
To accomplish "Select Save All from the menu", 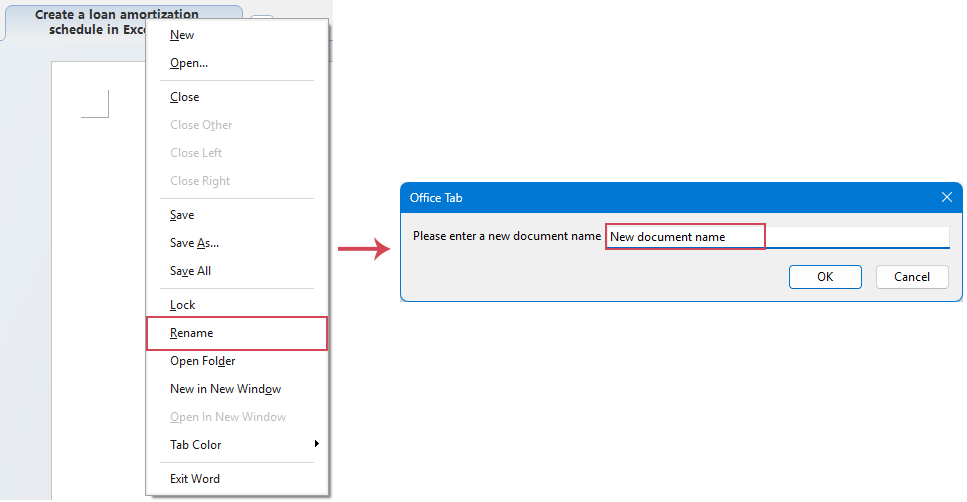I will [190, 271].
